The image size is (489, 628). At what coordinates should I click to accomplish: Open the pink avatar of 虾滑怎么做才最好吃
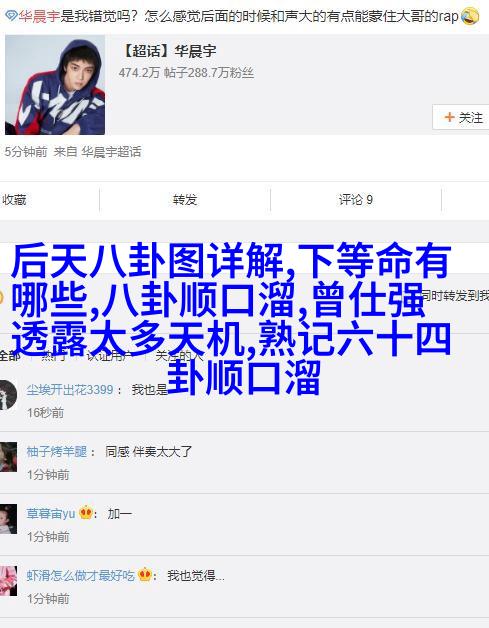(8, 581)
